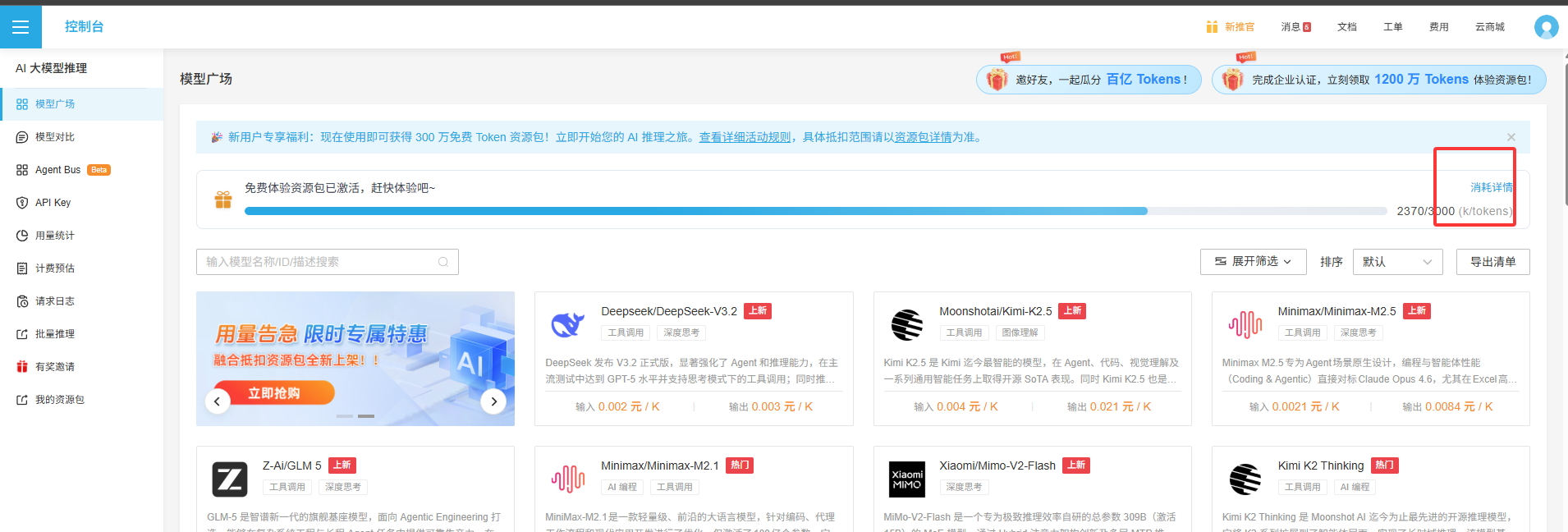Click the gift icon beside 新推官
The width and height of the screenshot is (1568, 532).
click(1212, 27)
